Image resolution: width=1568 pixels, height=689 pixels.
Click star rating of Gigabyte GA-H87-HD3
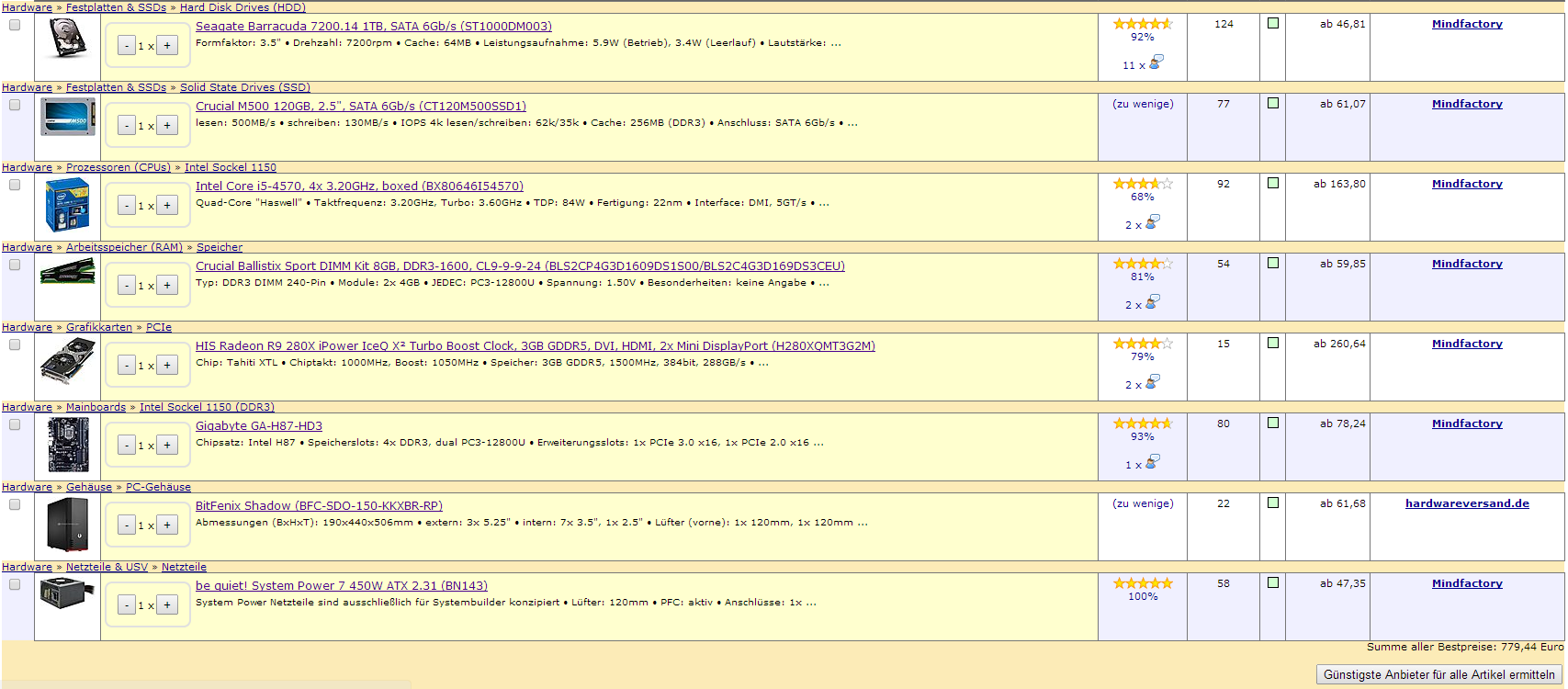click(1143, 424)
